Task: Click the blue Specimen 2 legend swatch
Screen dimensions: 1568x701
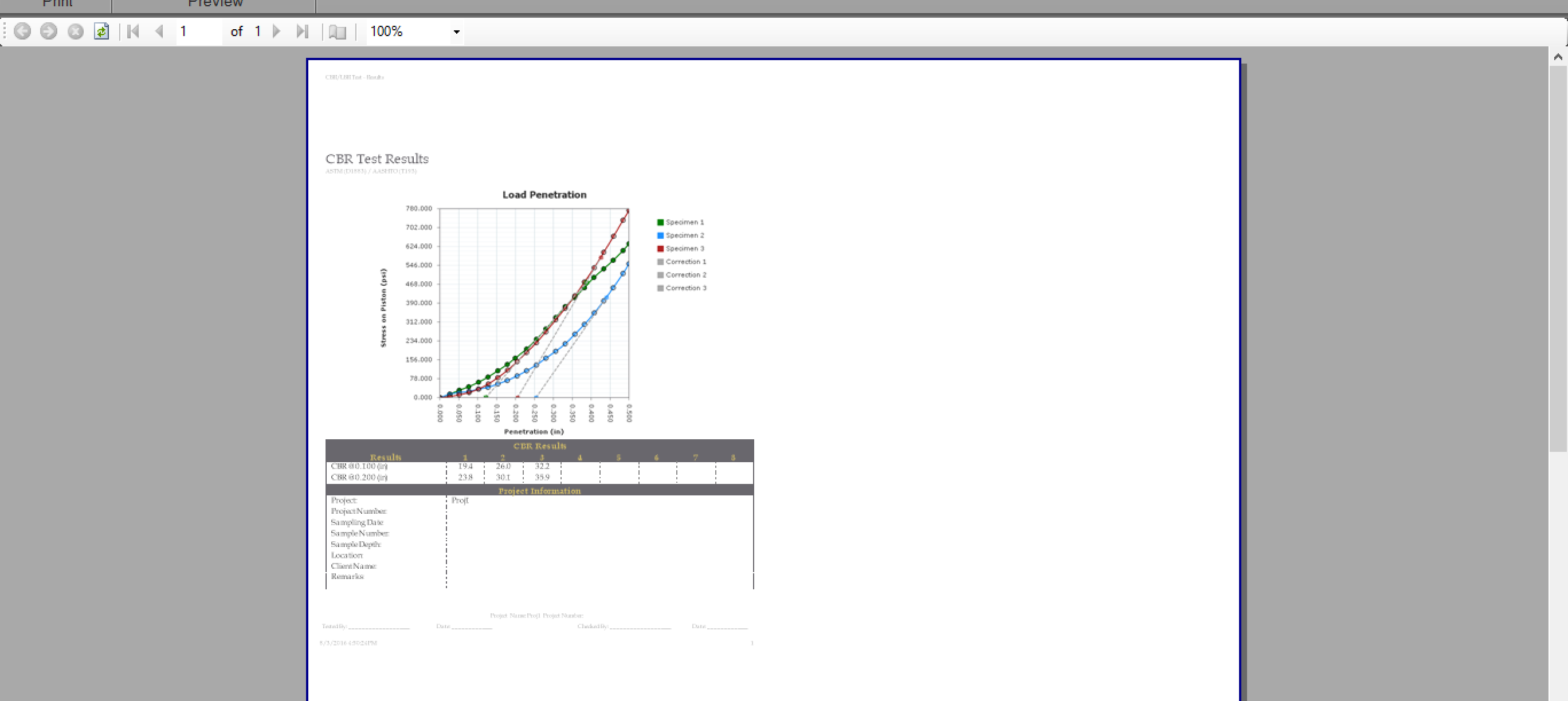Action: coord(660,235)
